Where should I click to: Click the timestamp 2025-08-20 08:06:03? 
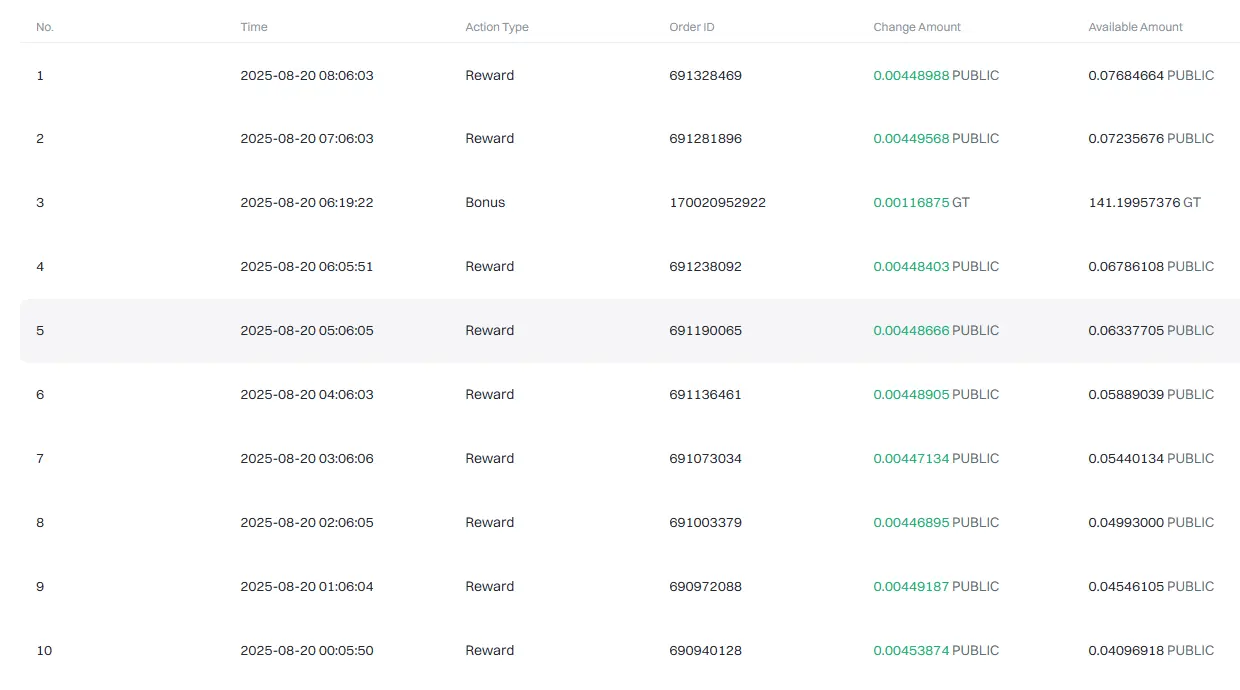[307, 75]
